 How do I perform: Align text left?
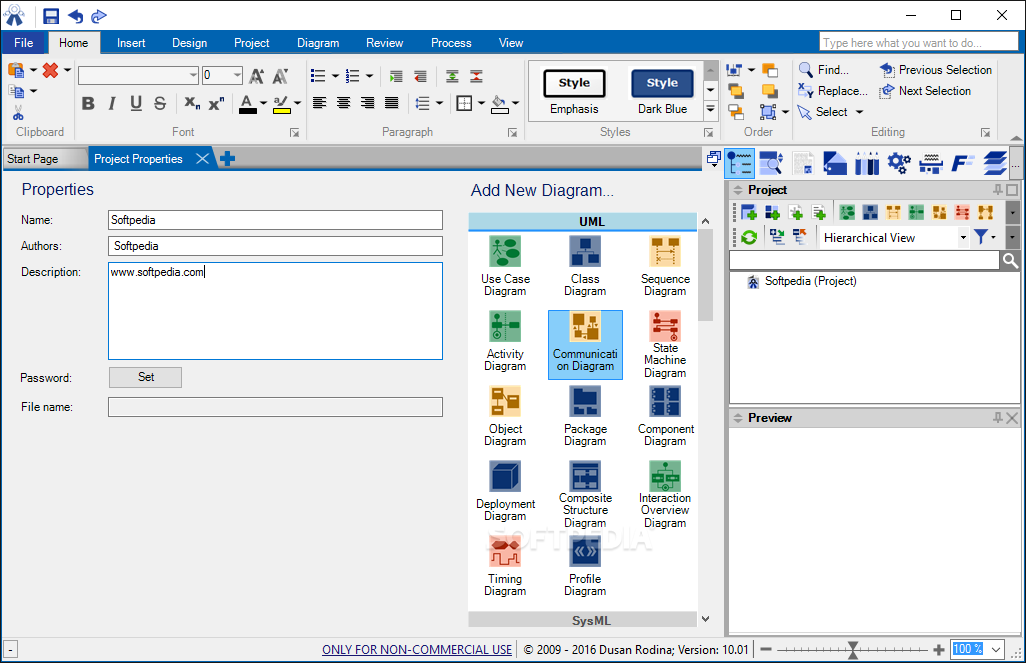[x=319, y=103]
